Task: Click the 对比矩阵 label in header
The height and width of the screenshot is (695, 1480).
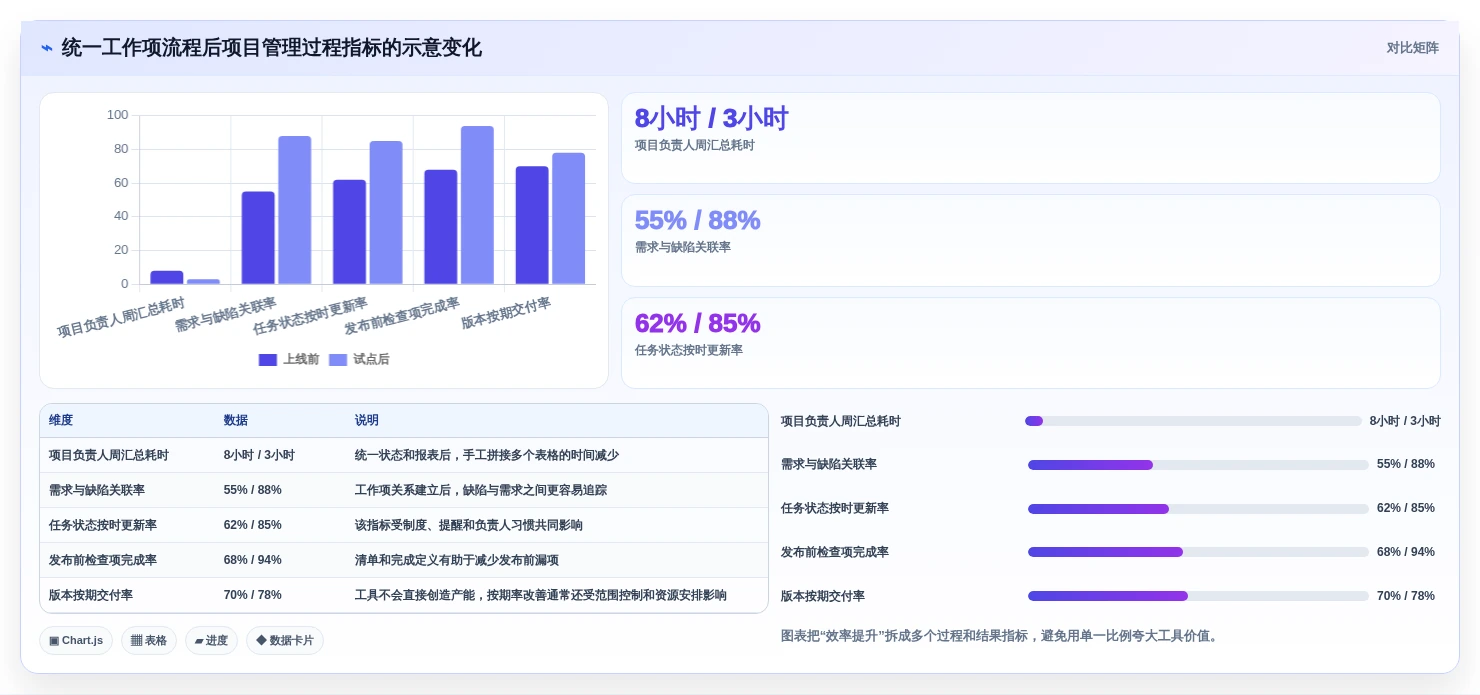Action: click(x=1412, y=48)
